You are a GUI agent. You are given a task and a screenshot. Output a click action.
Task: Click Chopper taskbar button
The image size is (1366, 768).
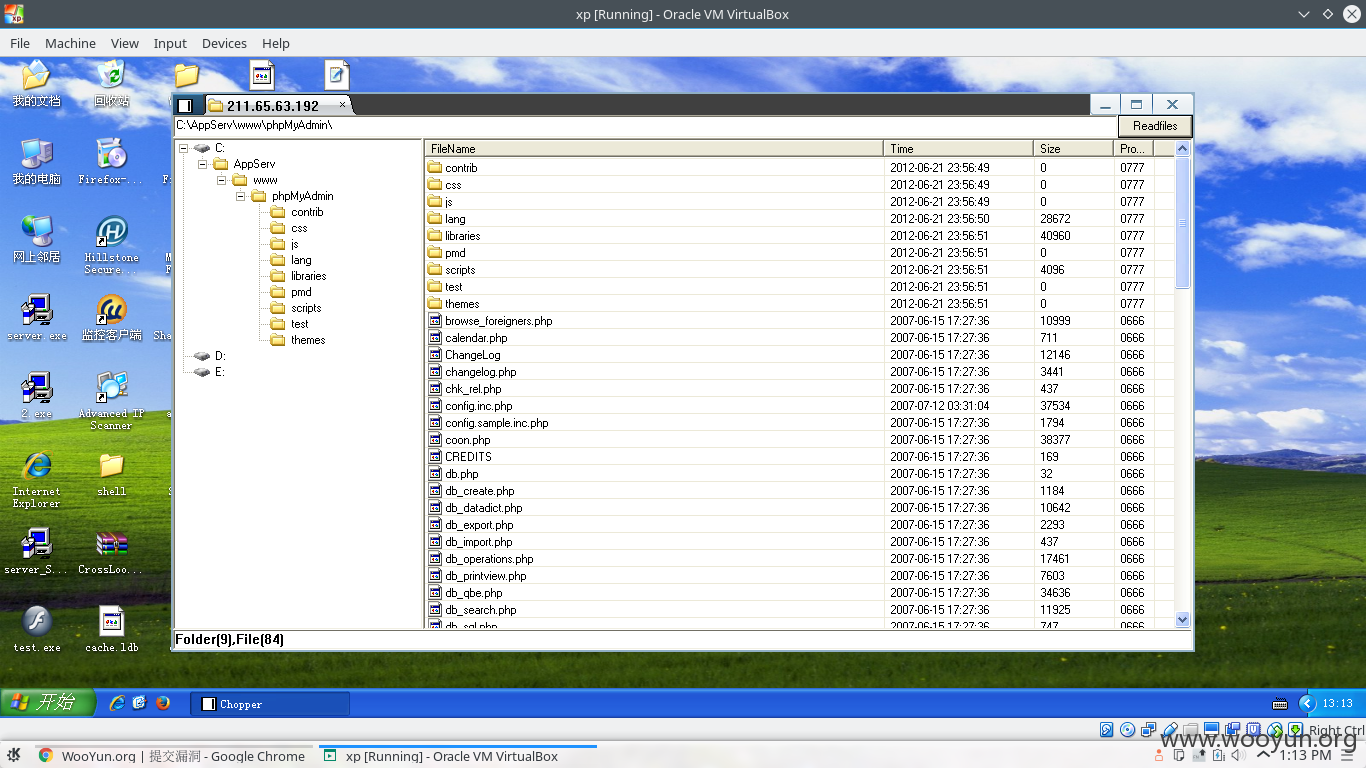coord(270,704)
